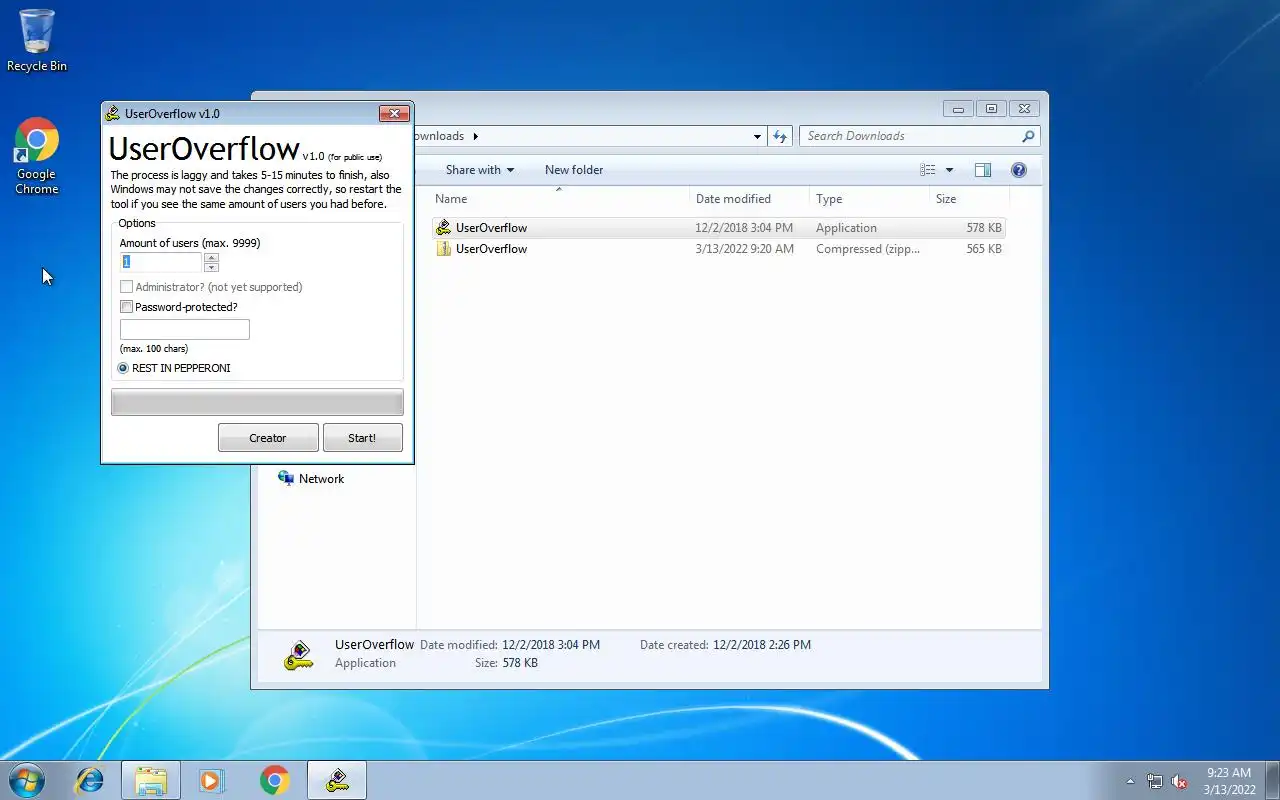Open the address bar history dropdown arrow
This screenshot has width=1280, height=800.
coord(758,136)
